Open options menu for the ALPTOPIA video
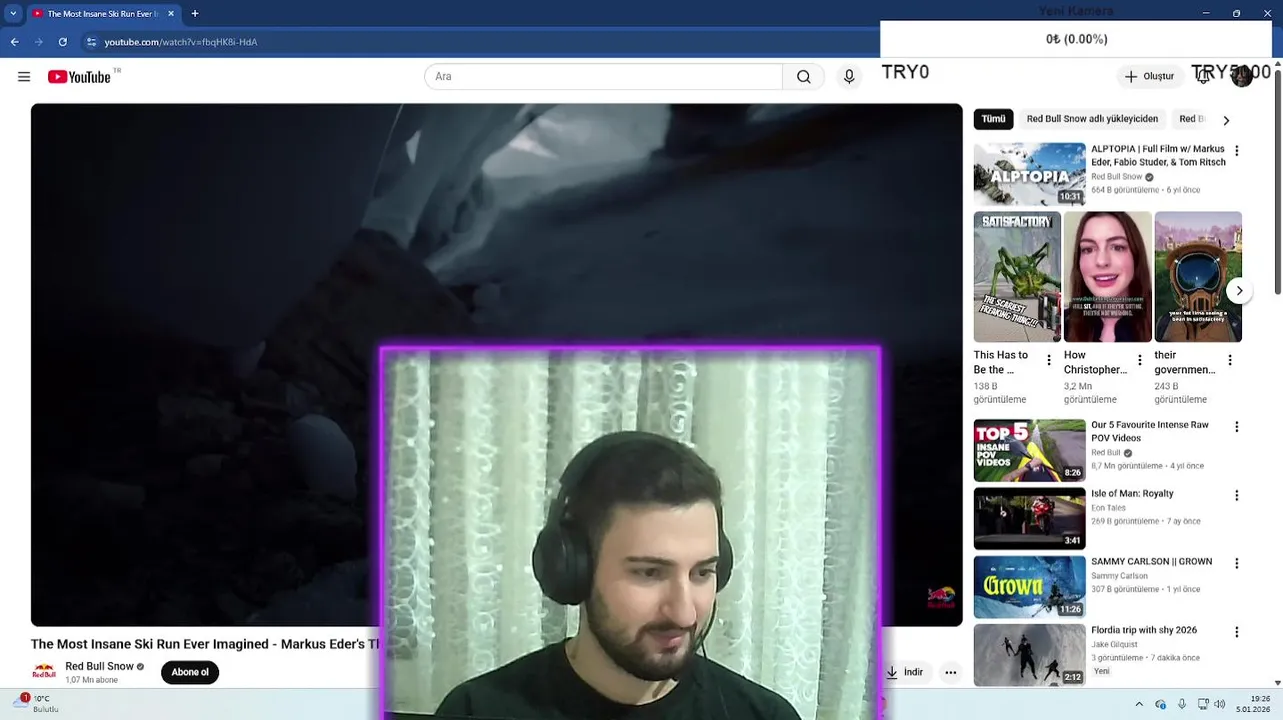The height and width of the screenshot is (720, 1283). 1236,151
